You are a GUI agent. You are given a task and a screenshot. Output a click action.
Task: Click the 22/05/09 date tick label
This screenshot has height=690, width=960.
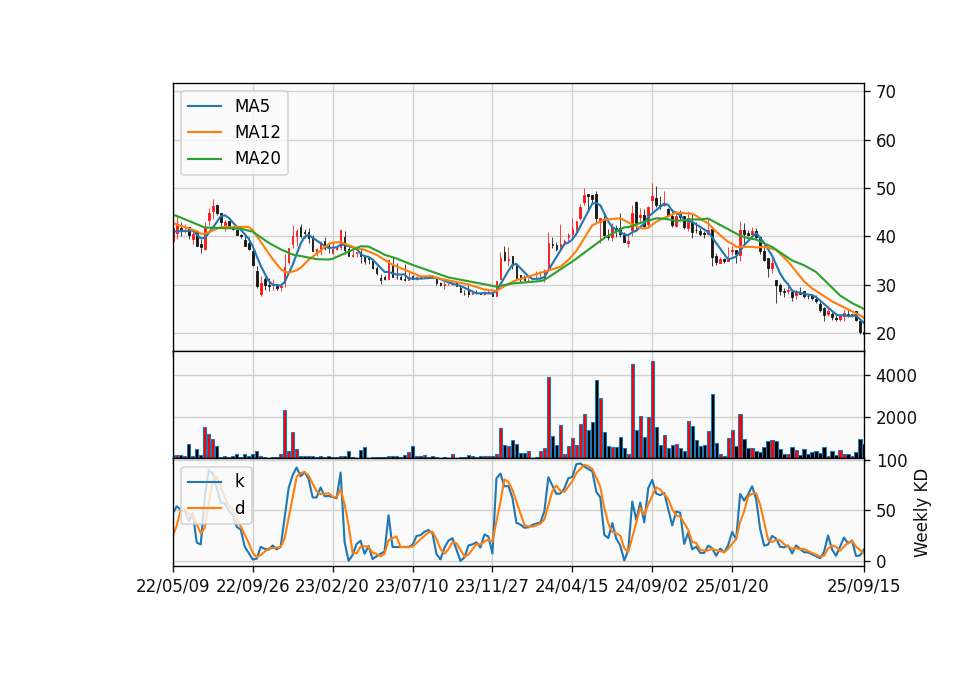tap(173, 586)
